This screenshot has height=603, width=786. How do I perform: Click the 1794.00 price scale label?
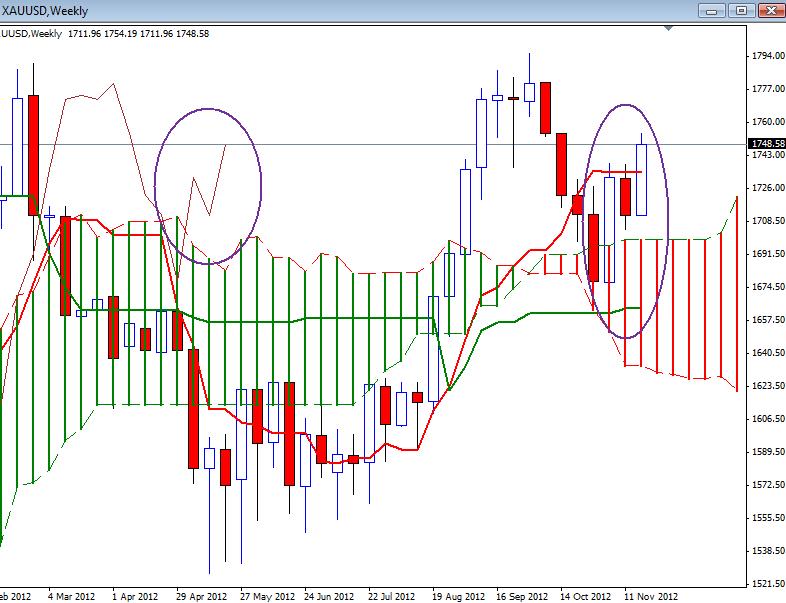(768, 56)
